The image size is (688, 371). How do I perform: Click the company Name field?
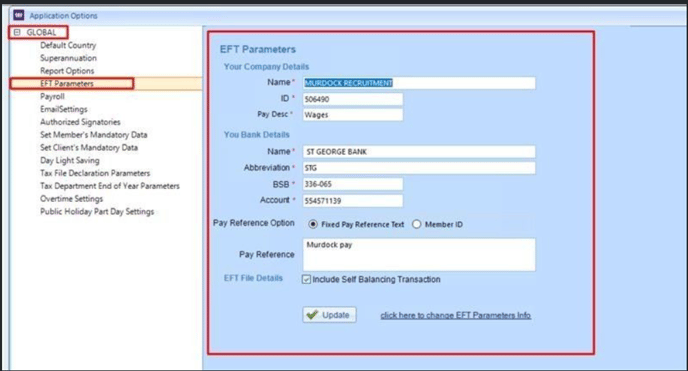419,83
